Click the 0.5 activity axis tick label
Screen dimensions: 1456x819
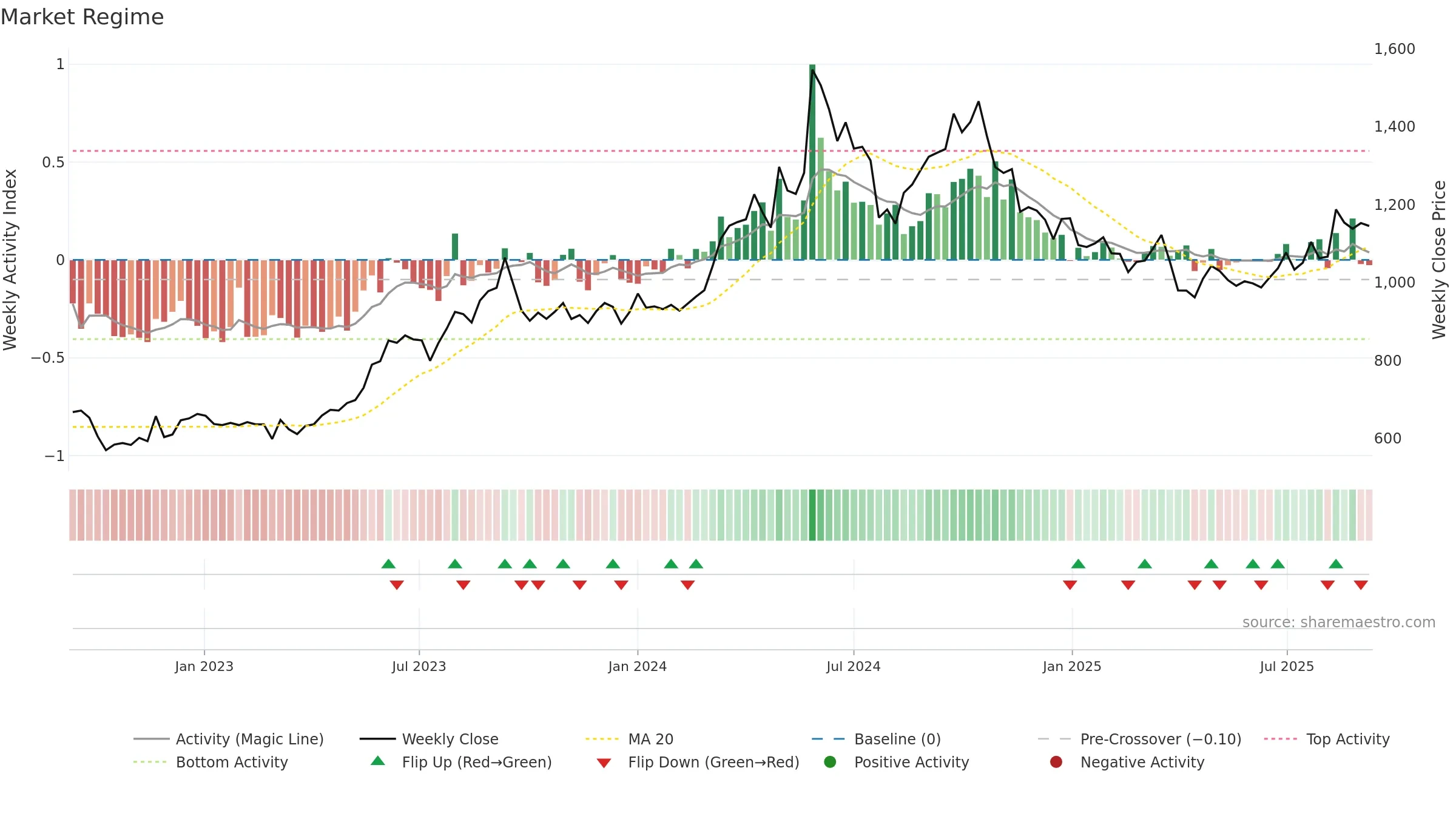(x=53, y=162)
